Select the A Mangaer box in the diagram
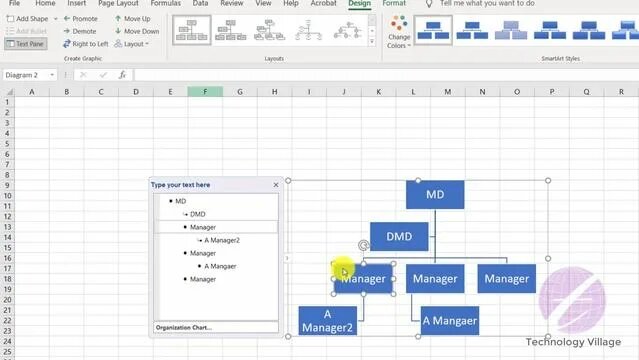639x360 pixels. coord(450,321)
